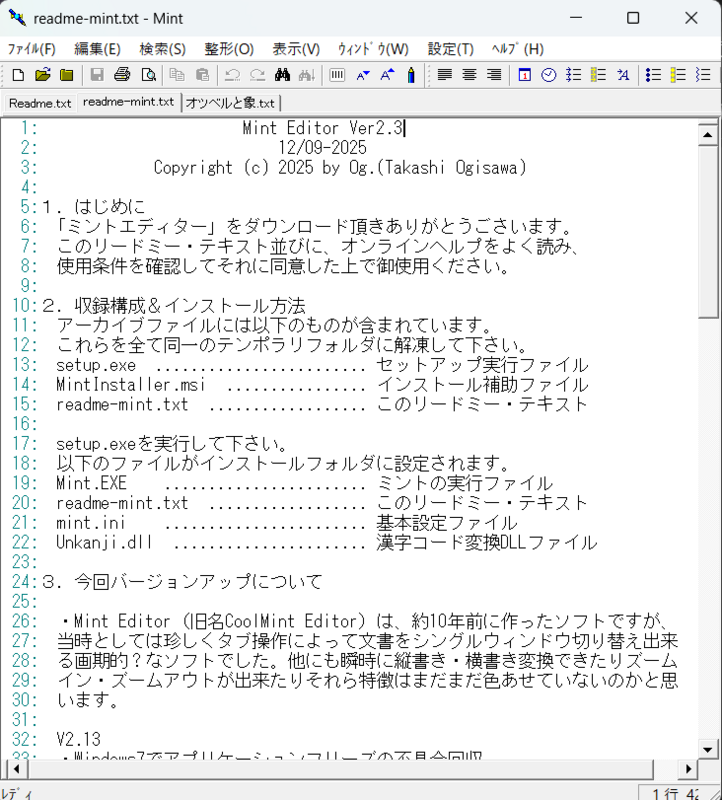
Task: Click the New file toolbar icon
Action: [18, 75]
